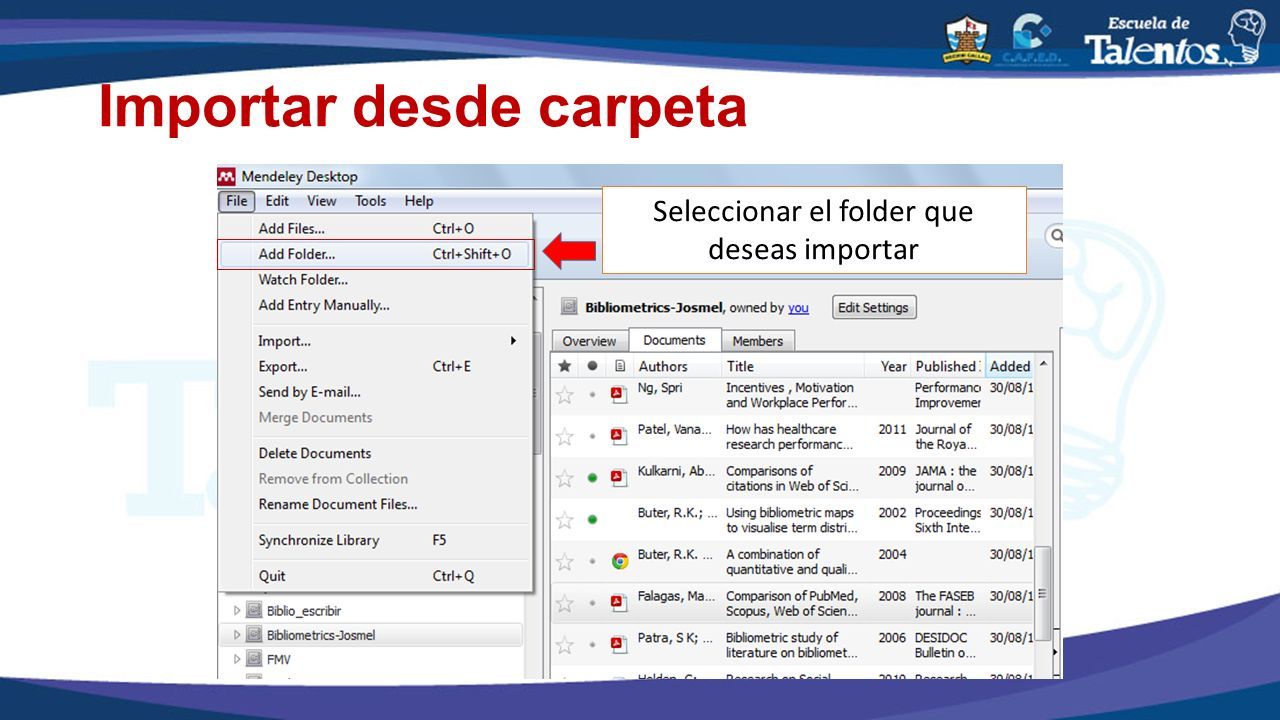This screenshot has width=1280, height=720.
Task: Open the Edit menu
Action: [x=277, y=201]
